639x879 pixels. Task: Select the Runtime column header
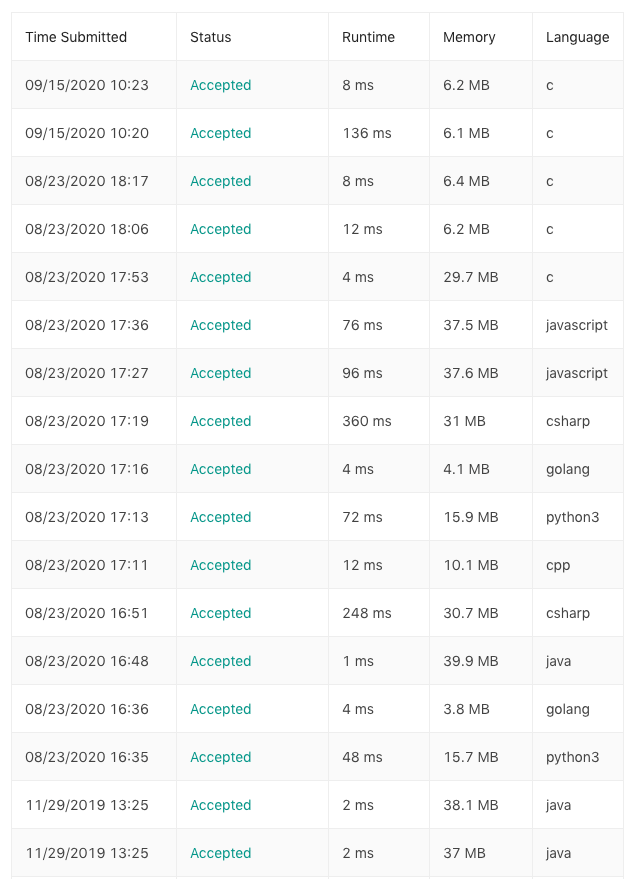[368, 37]
